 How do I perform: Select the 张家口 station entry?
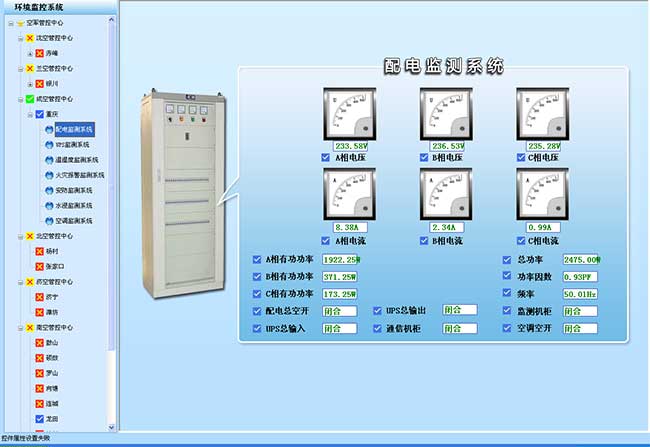coord(55,267)
